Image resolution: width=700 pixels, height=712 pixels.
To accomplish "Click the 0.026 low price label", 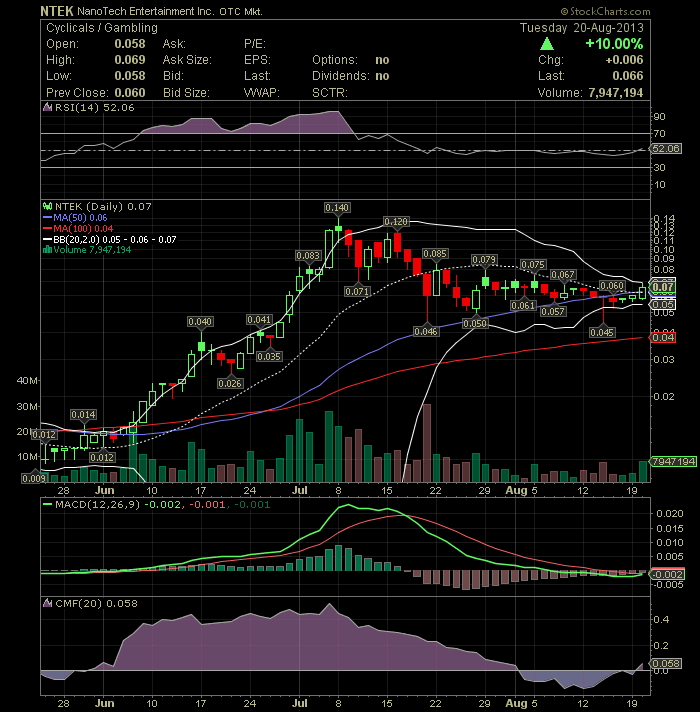I will [230, 383].
